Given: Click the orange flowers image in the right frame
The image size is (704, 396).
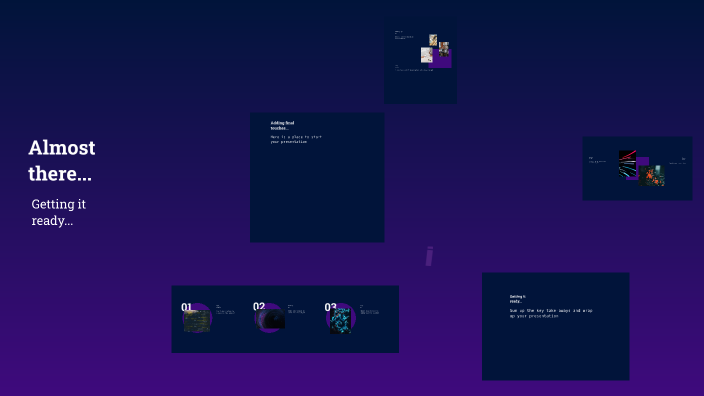Looking at the screenshot, I should (x=651, y=176).
